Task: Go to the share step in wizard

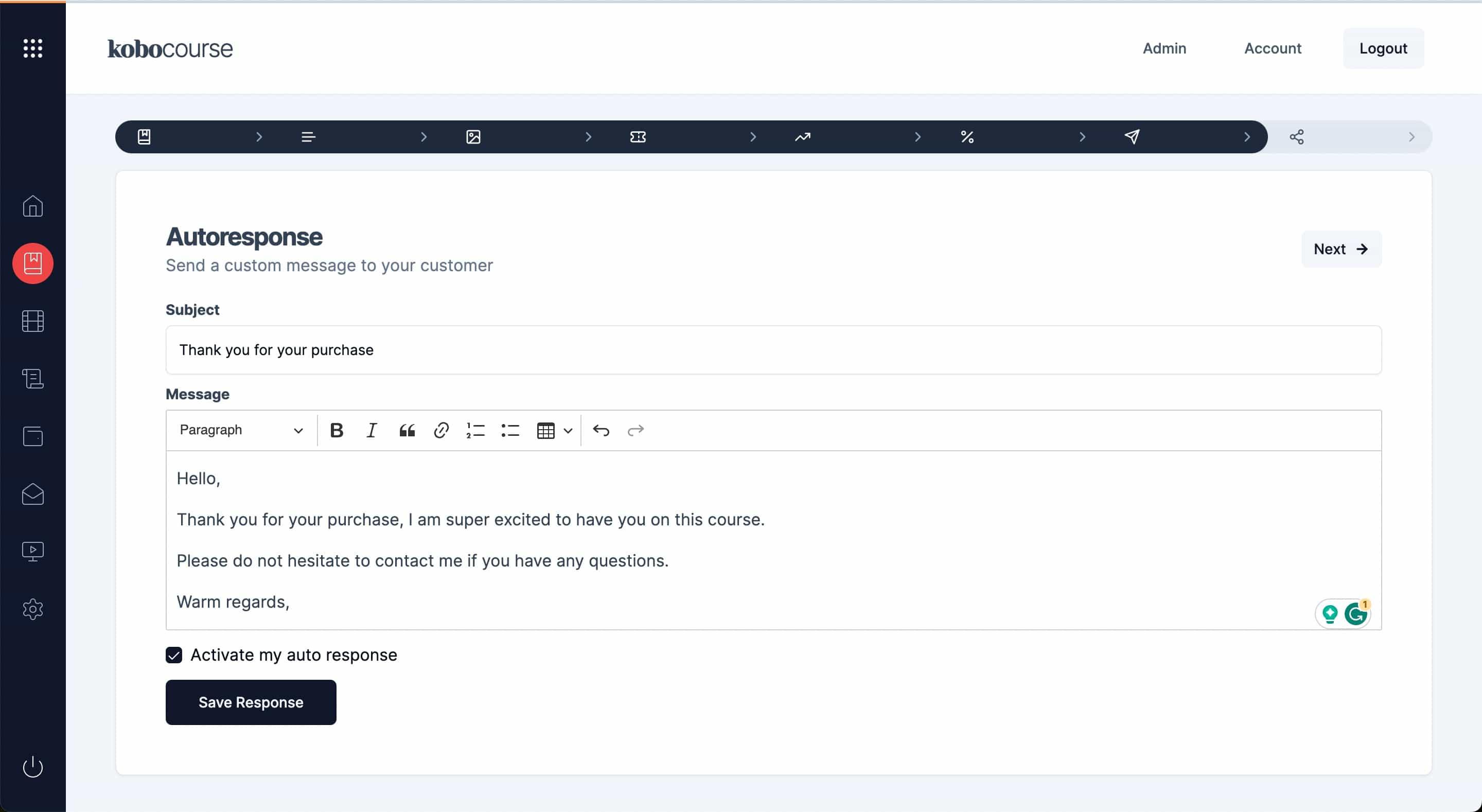Action: tap(1297, 137)
